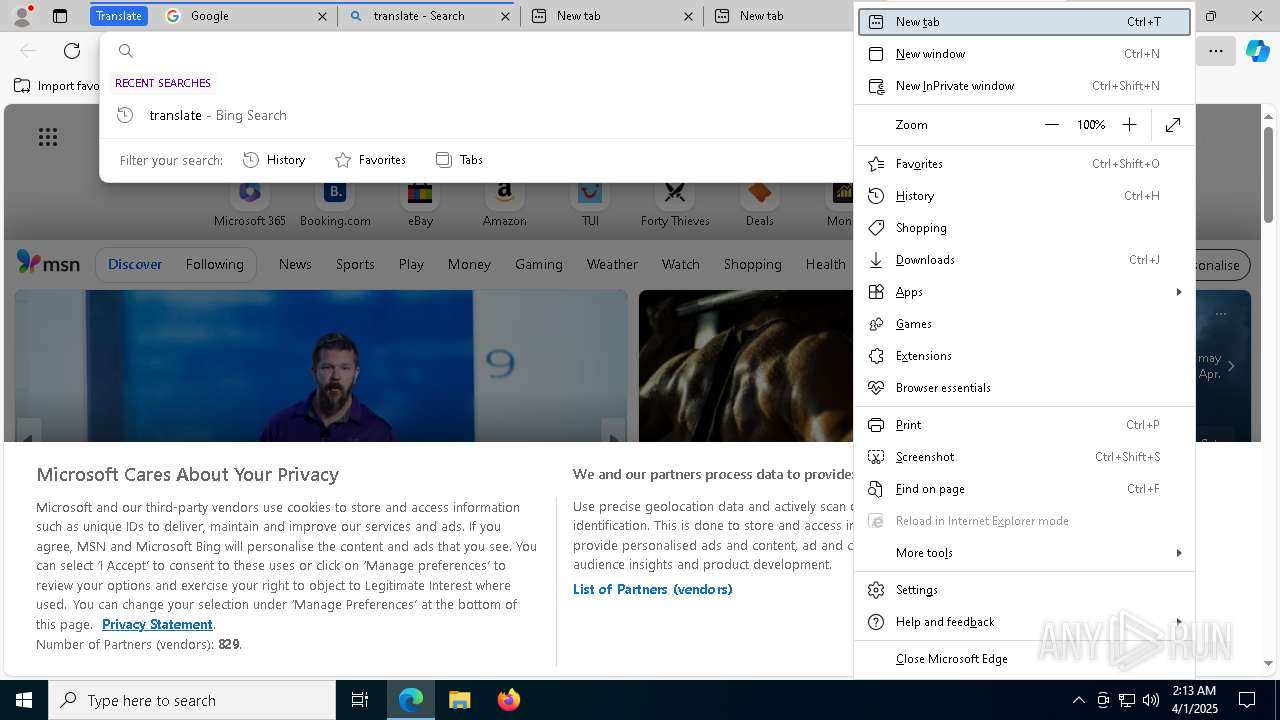The width and height of the screenshot is (1280, 720).
Task: Zoom in with the plus button
Action: pyautogui.click(x=1129, y=125)
